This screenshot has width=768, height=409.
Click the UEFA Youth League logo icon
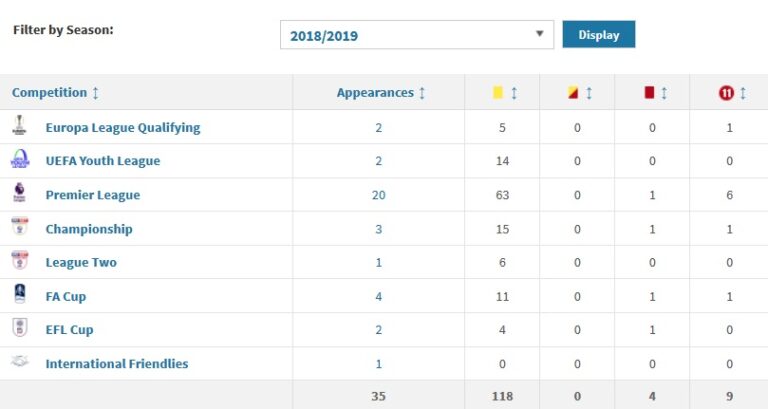[x=20, y=160]
